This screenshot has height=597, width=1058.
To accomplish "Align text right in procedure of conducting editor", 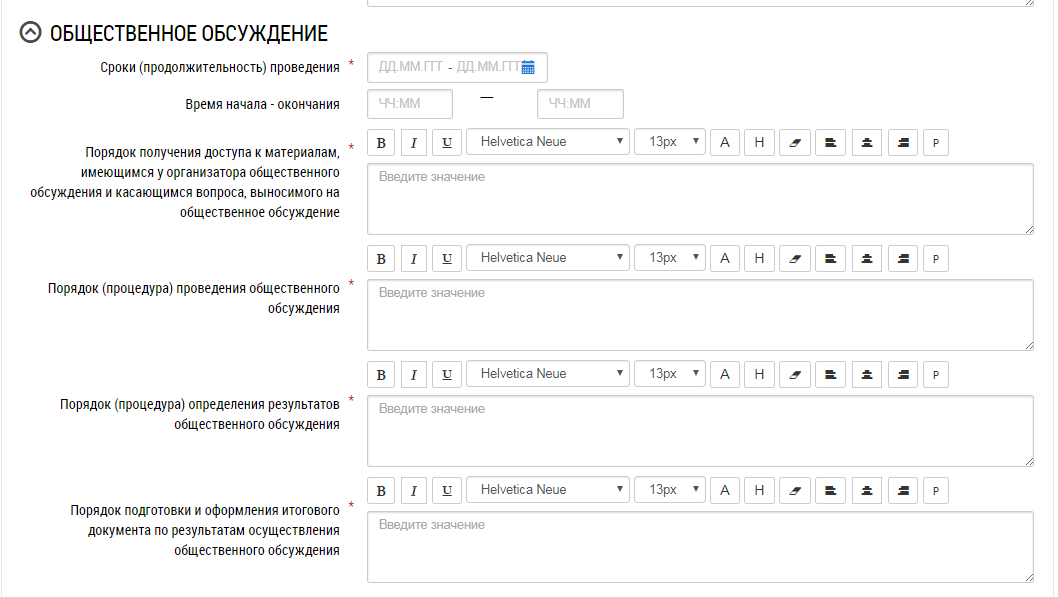I will pyautogui.click(x=902, y=258).
